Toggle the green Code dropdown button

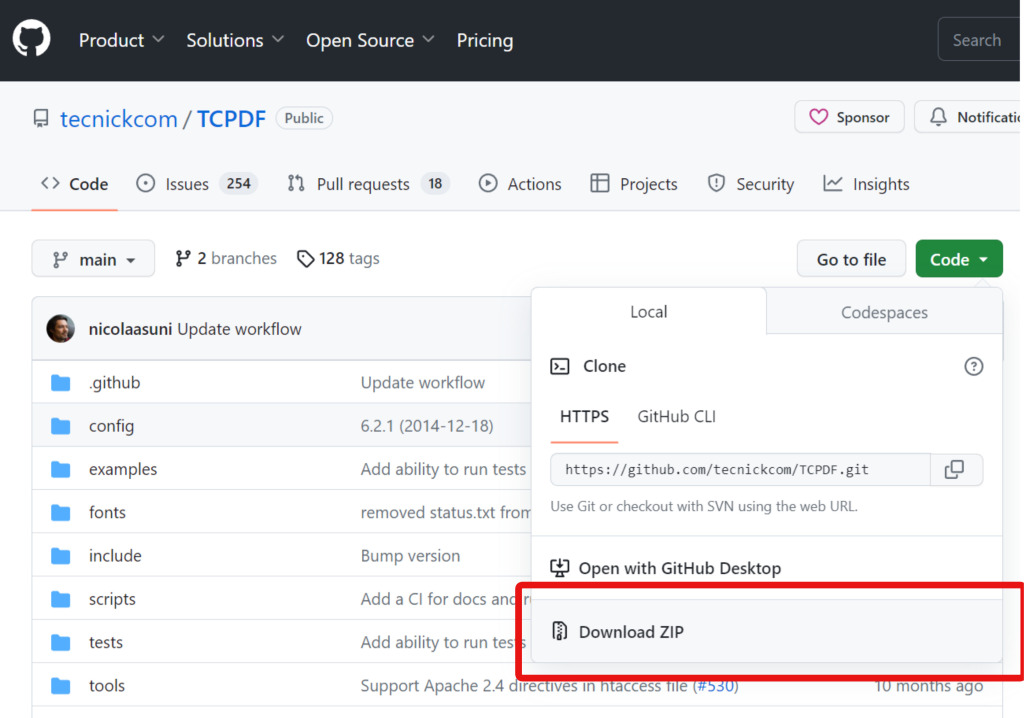pyautogui.click(x=958, y=259)
